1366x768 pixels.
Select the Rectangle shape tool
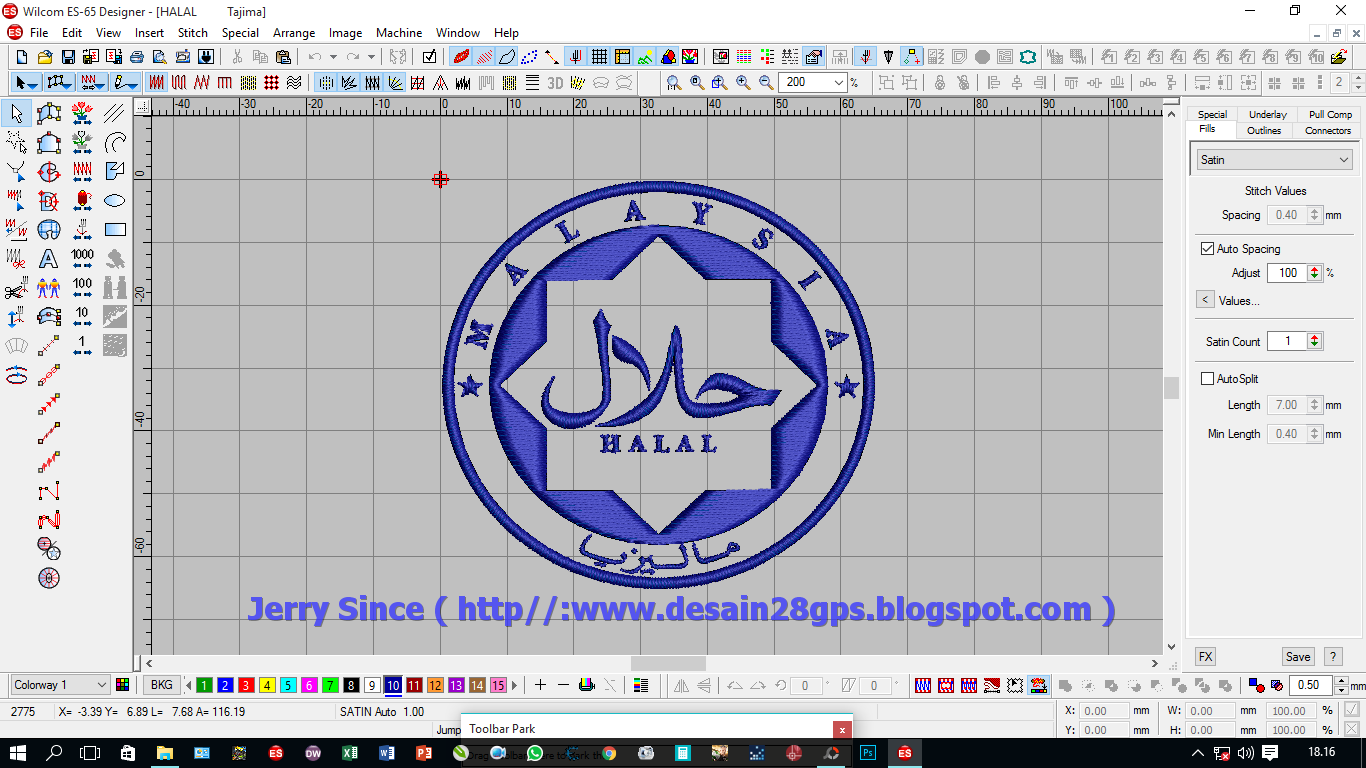point(115,230)
